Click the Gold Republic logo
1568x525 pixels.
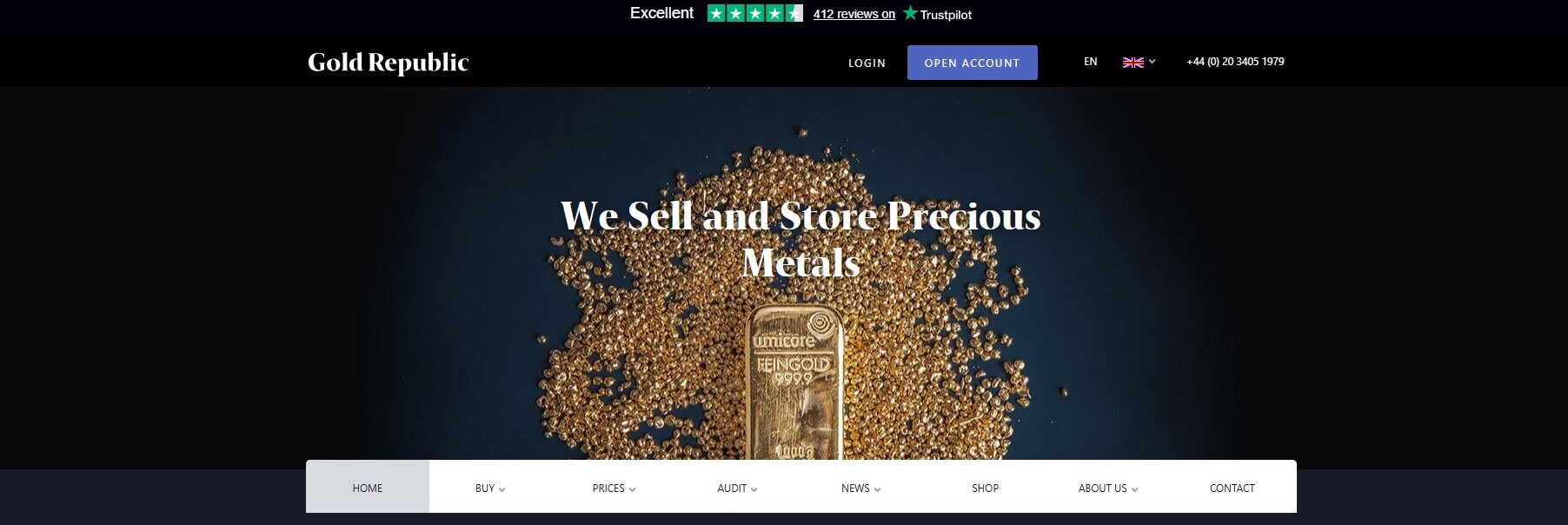pyautogui.click(x=388, y=63)
